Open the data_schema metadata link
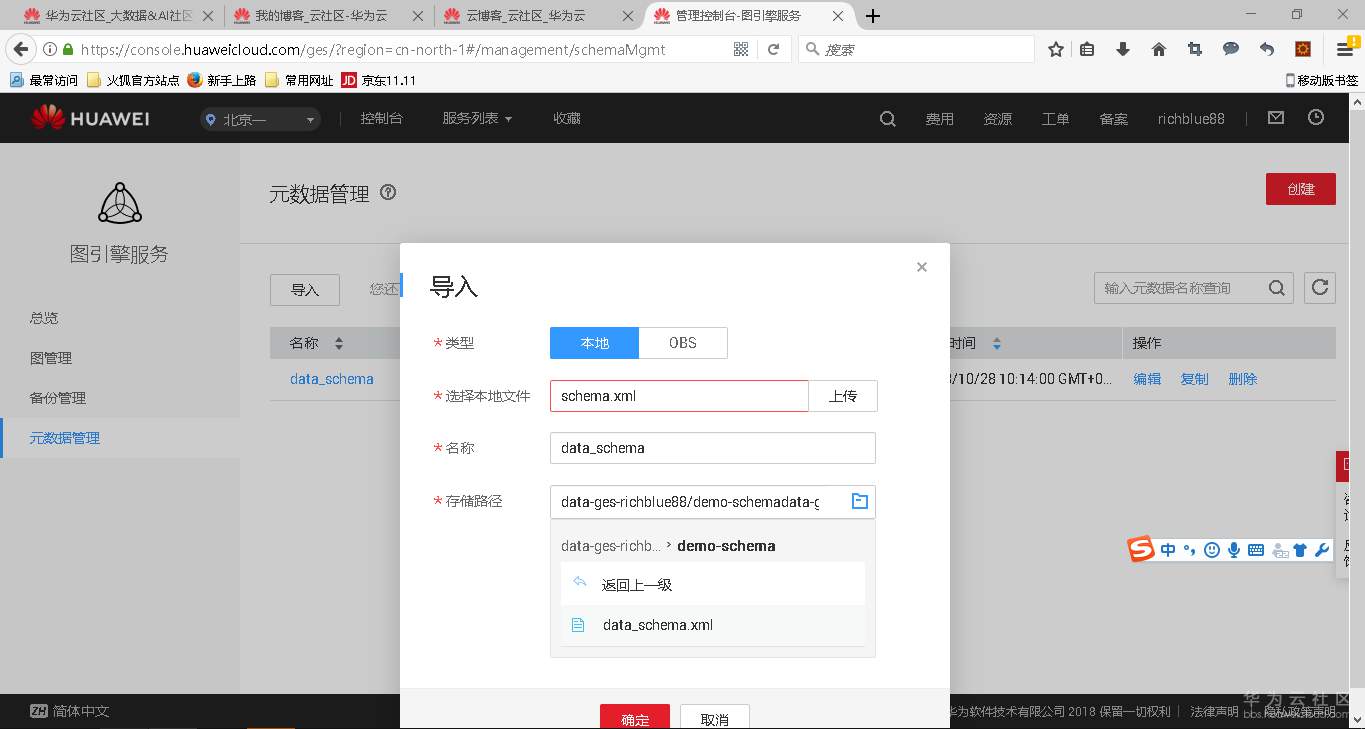The width and height of the screenshot is (1365, 729). pos(331,378)
